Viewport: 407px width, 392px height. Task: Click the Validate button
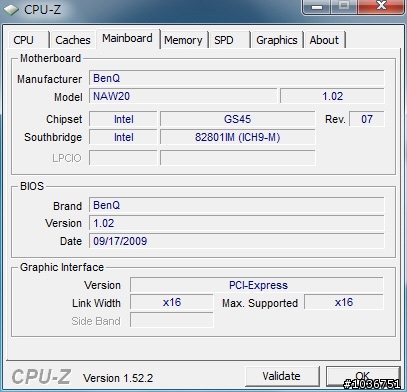point(282,376)
